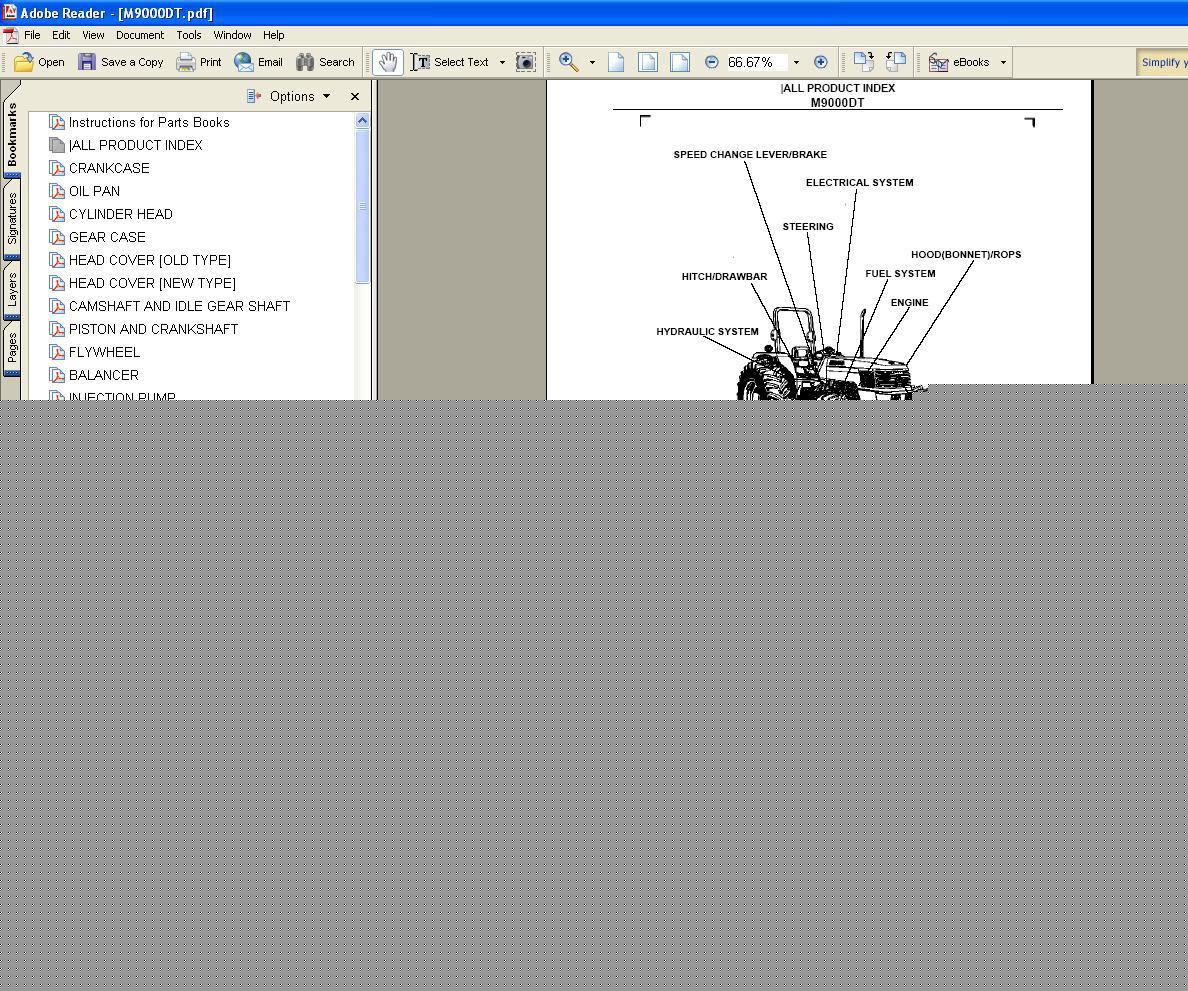
Task: Set view to Fit Width icon
Action: pos(680,62)
